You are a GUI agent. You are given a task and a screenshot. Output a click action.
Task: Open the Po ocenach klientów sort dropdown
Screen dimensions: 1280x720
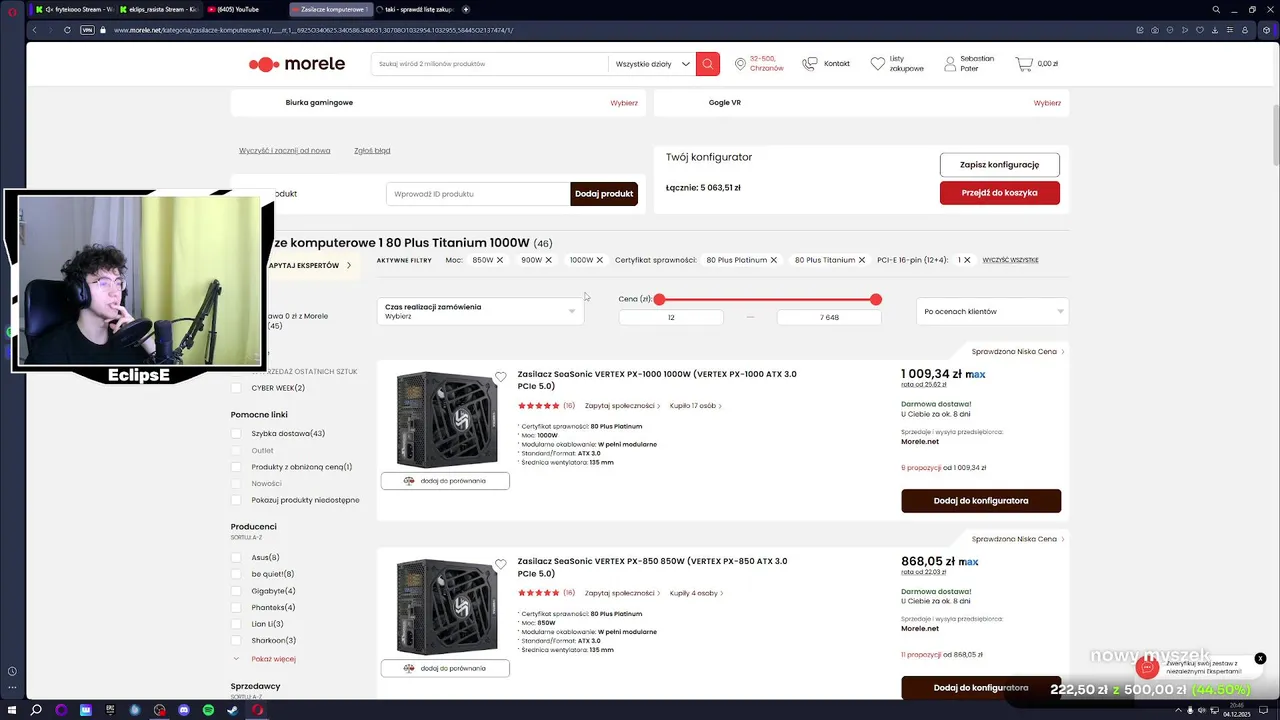[992, 311]
